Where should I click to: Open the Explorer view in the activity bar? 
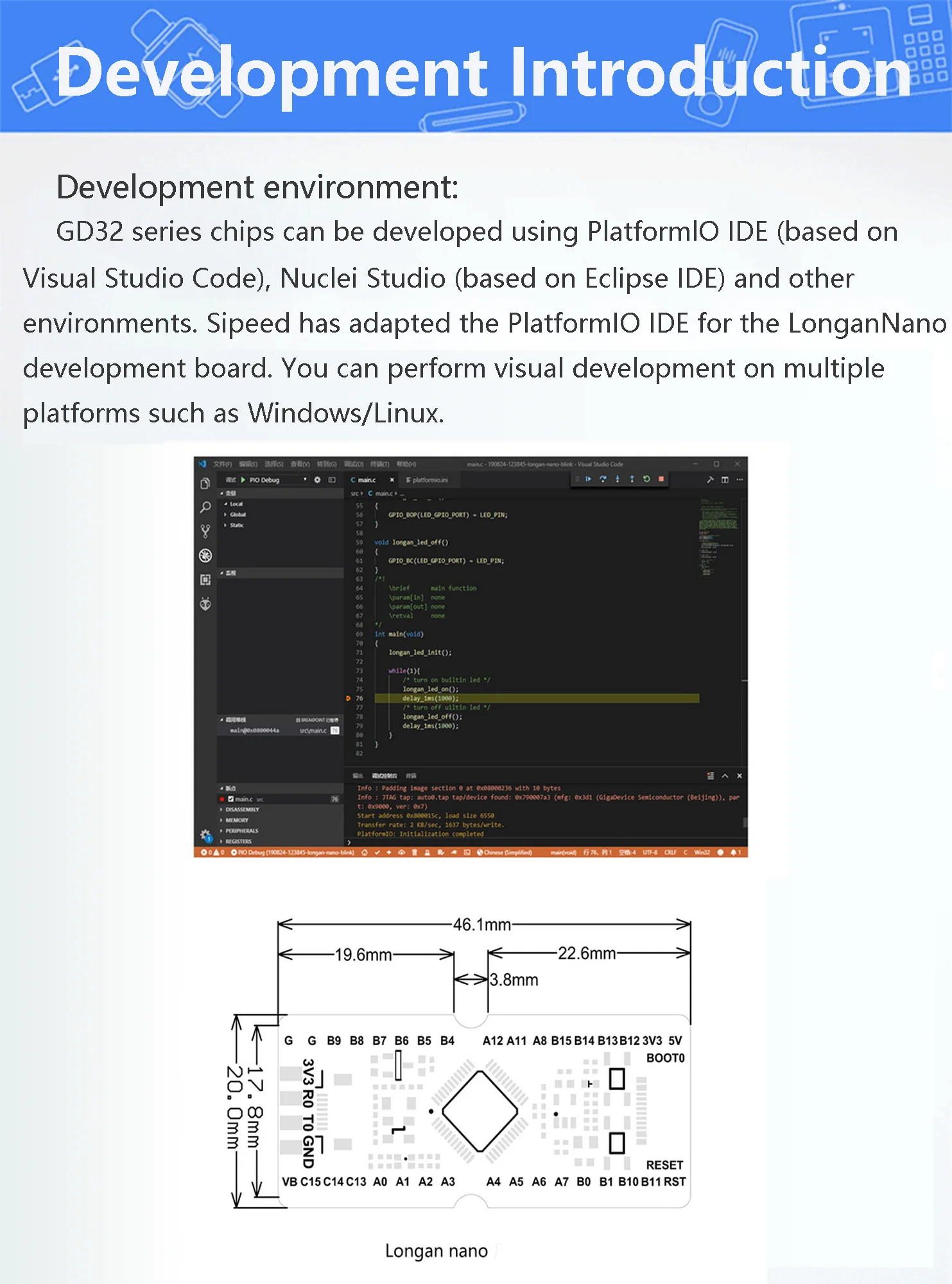[205, 483]
